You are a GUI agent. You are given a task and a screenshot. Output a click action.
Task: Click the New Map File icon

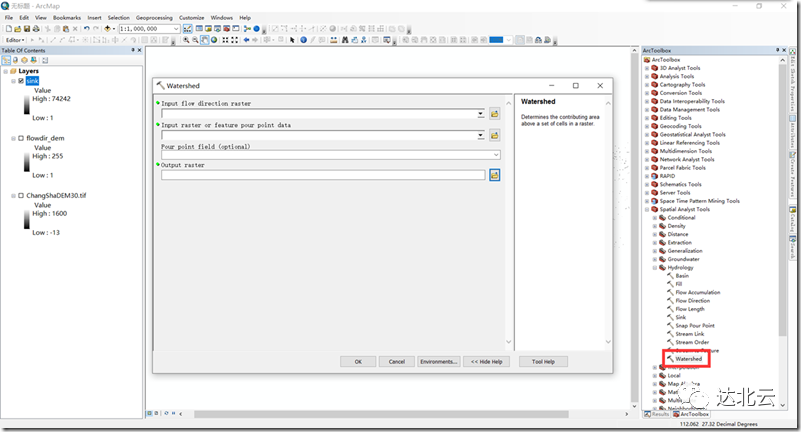coord(9,29)
